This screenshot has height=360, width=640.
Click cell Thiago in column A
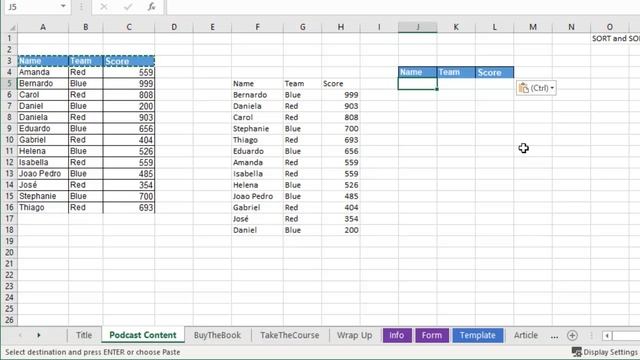pos(43,208)
